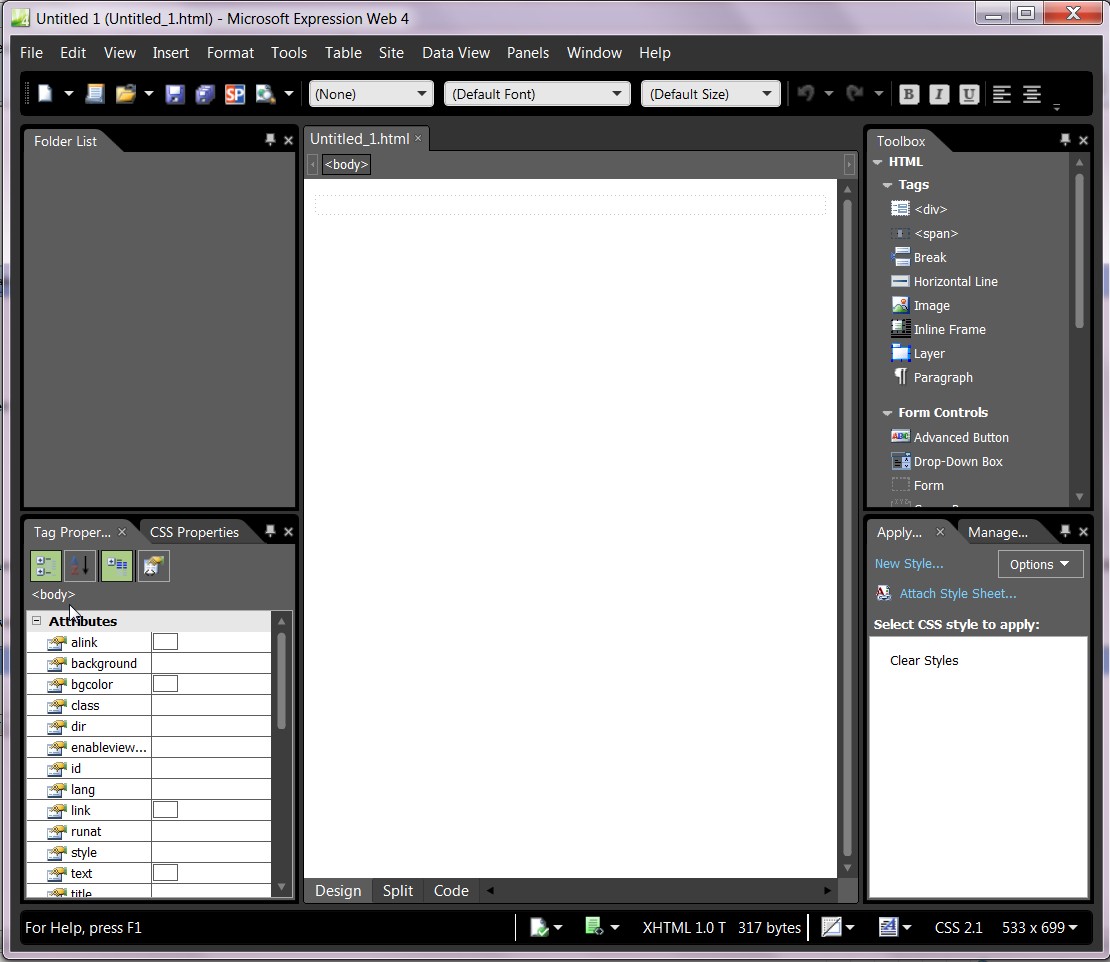The image size is (1110, 962).
Task: Toggle Italic formatting
Action: tap(939, 93)
